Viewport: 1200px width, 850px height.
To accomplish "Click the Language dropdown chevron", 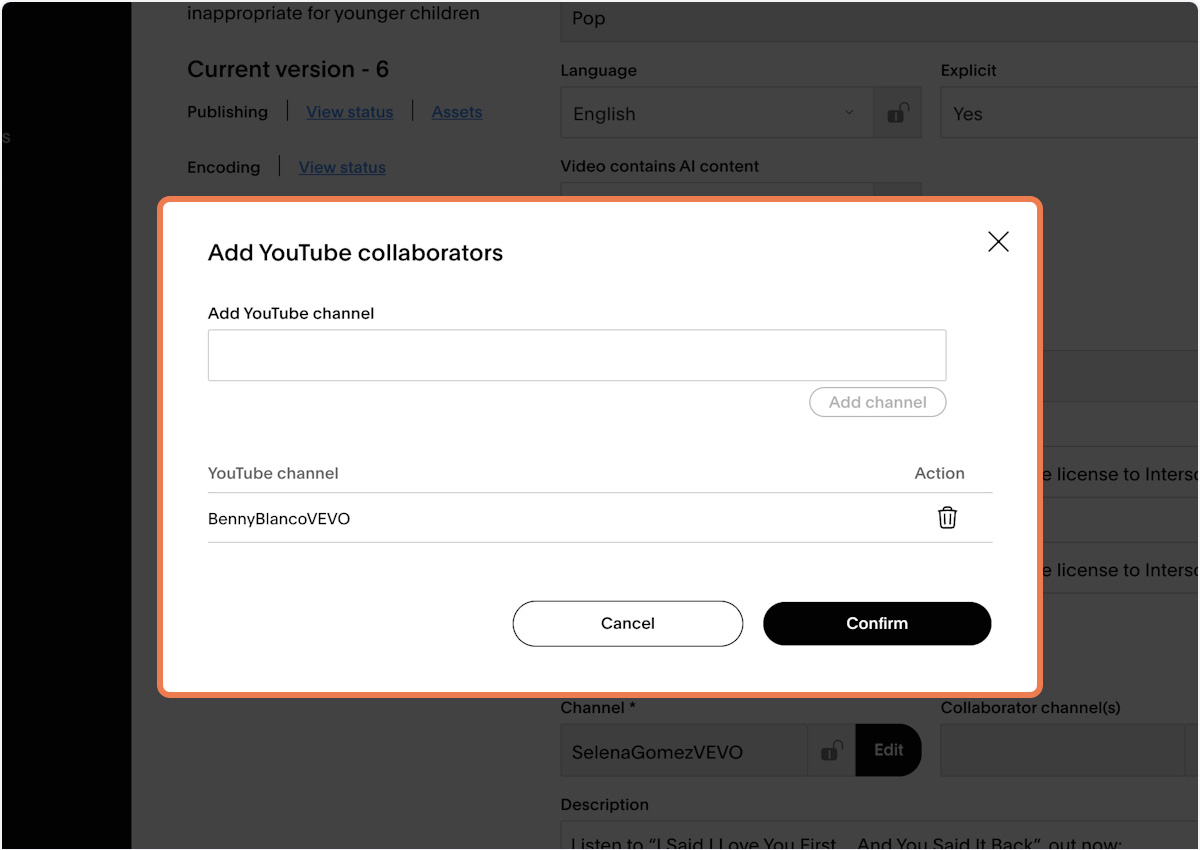I will point(849,113).
